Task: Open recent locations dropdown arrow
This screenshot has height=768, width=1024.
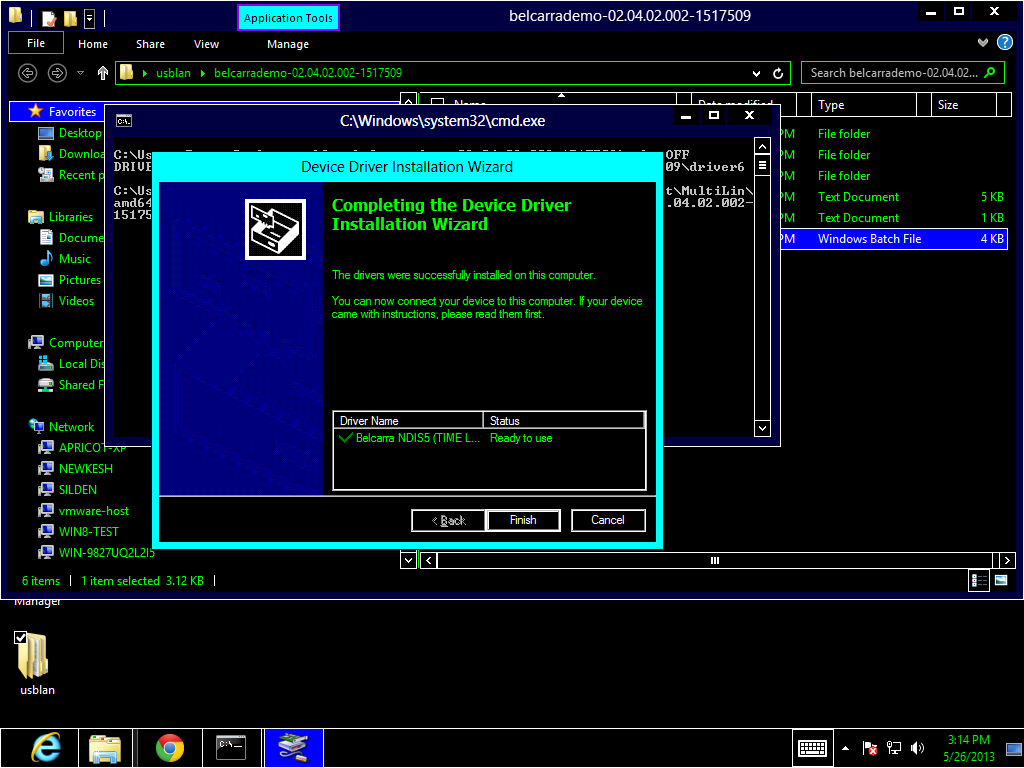Action: pyautogui.click(x=80, y=72)
